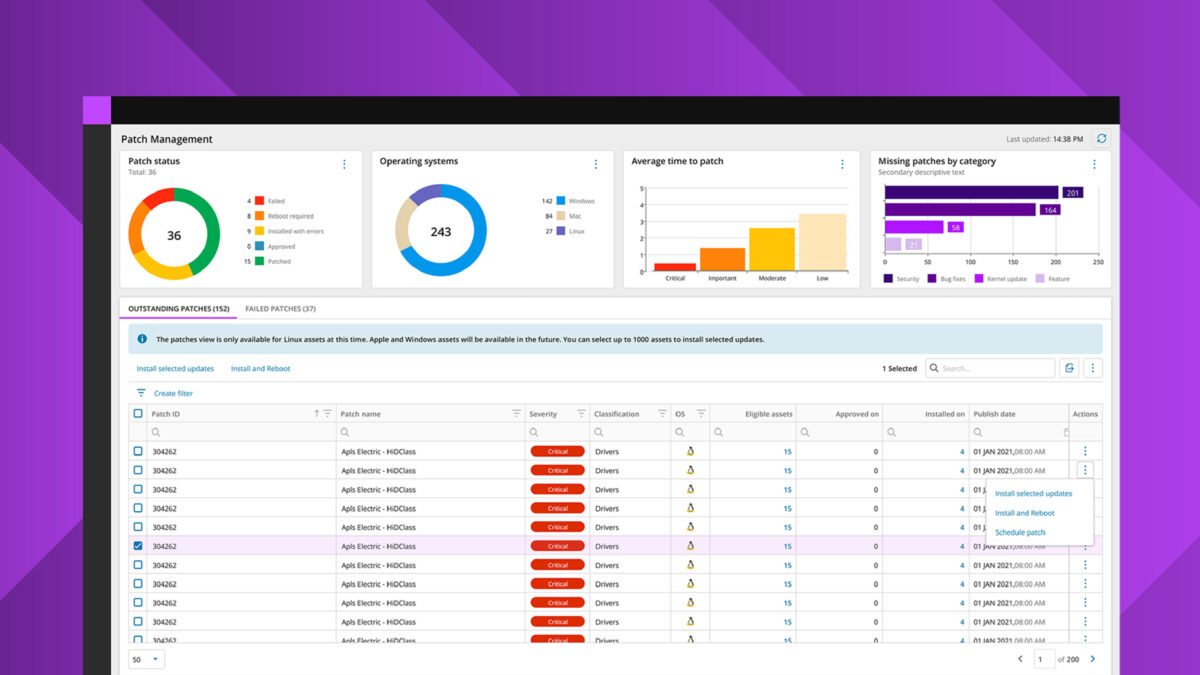Toggle the select-all checkbox in the table header

click(x=137, y=413)
